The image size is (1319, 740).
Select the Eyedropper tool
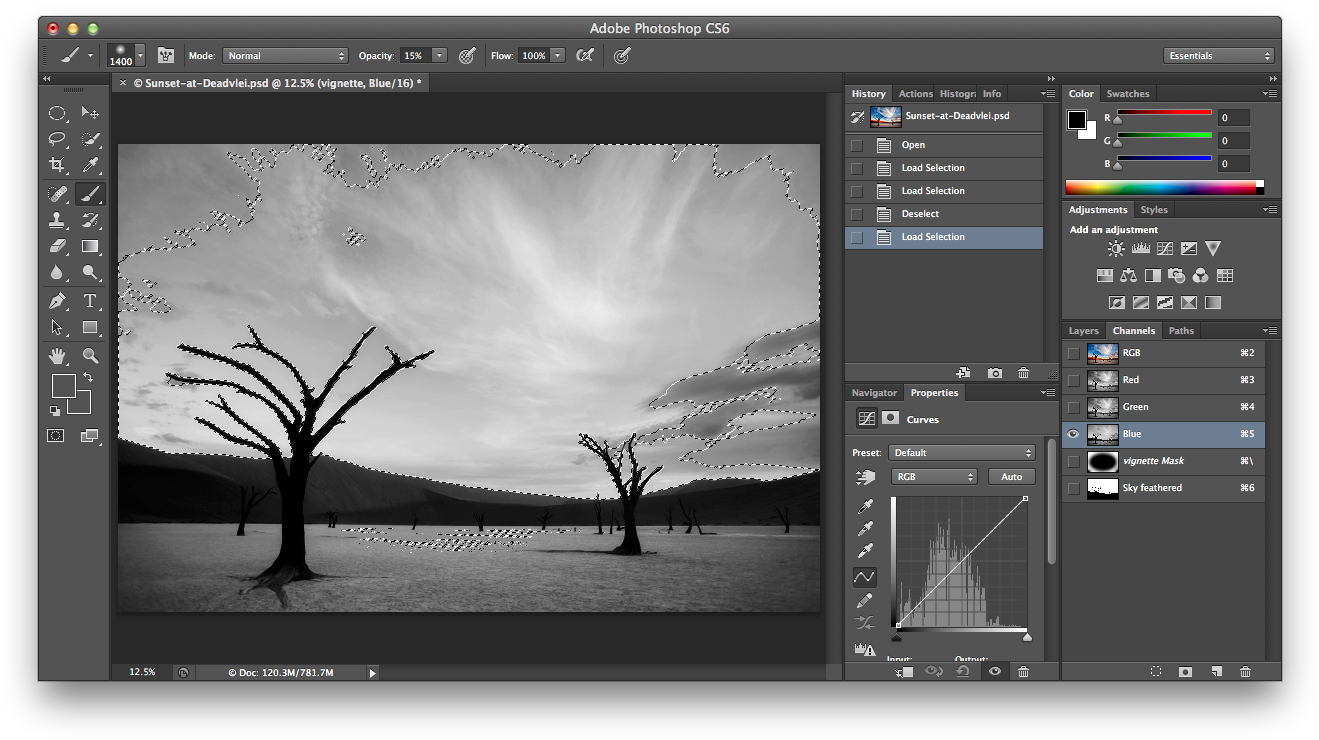pyautogui.click(x=90, y=165)
